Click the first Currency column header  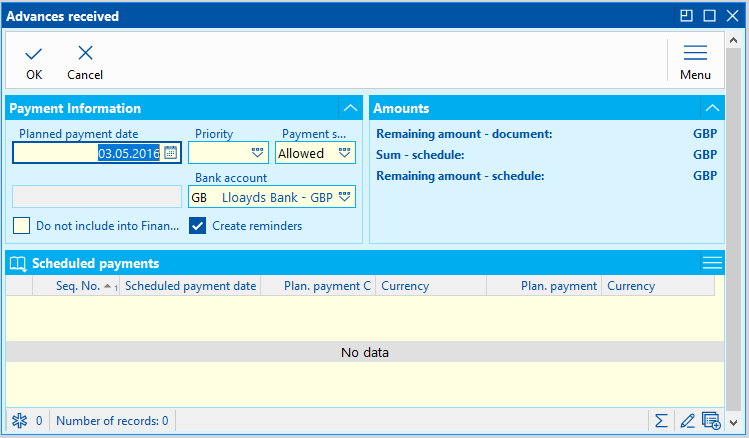(x=431, y=286)
